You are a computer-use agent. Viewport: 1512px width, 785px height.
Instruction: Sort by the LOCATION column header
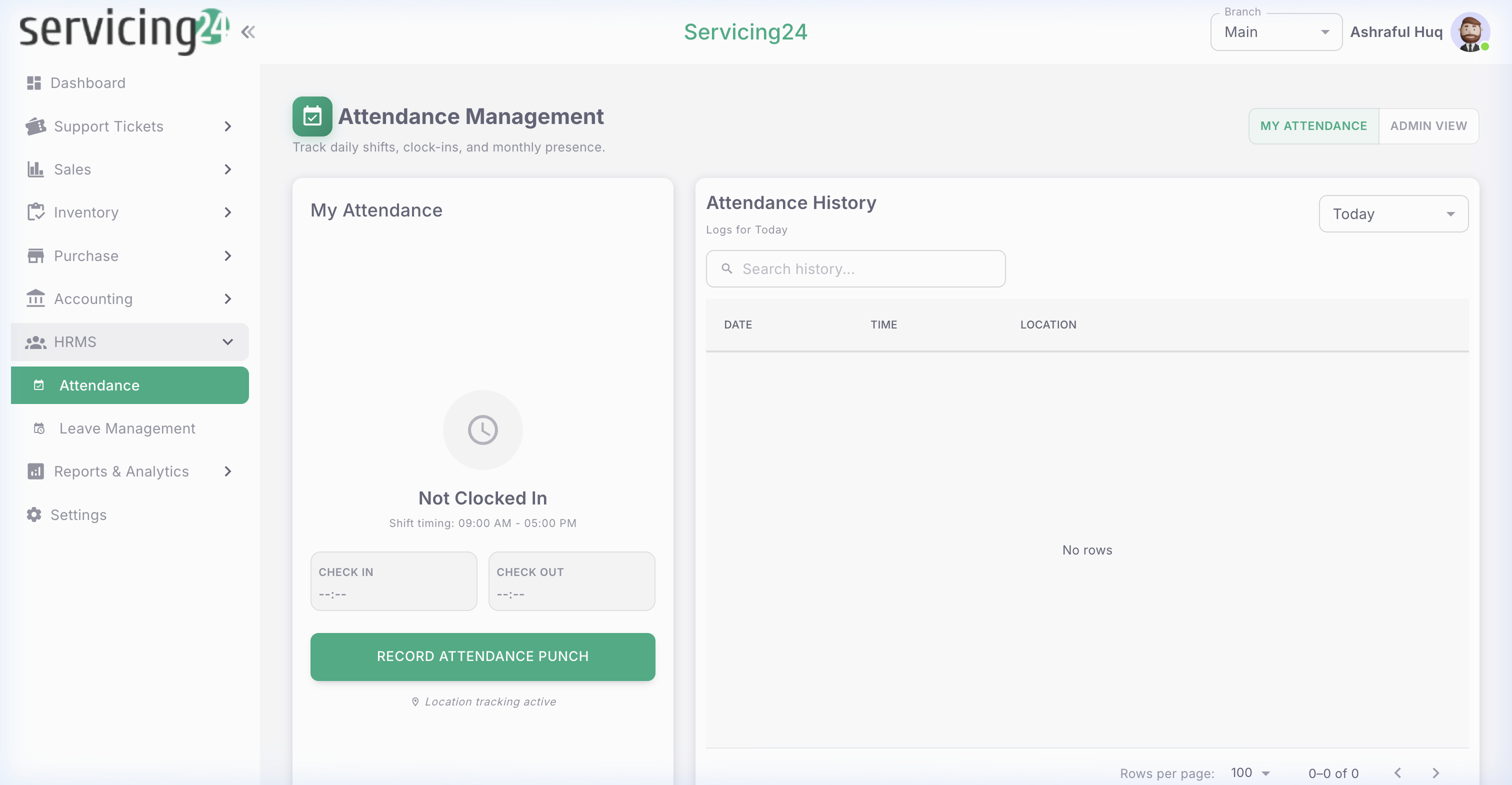pyautogui.click(x=1047, y=324)
